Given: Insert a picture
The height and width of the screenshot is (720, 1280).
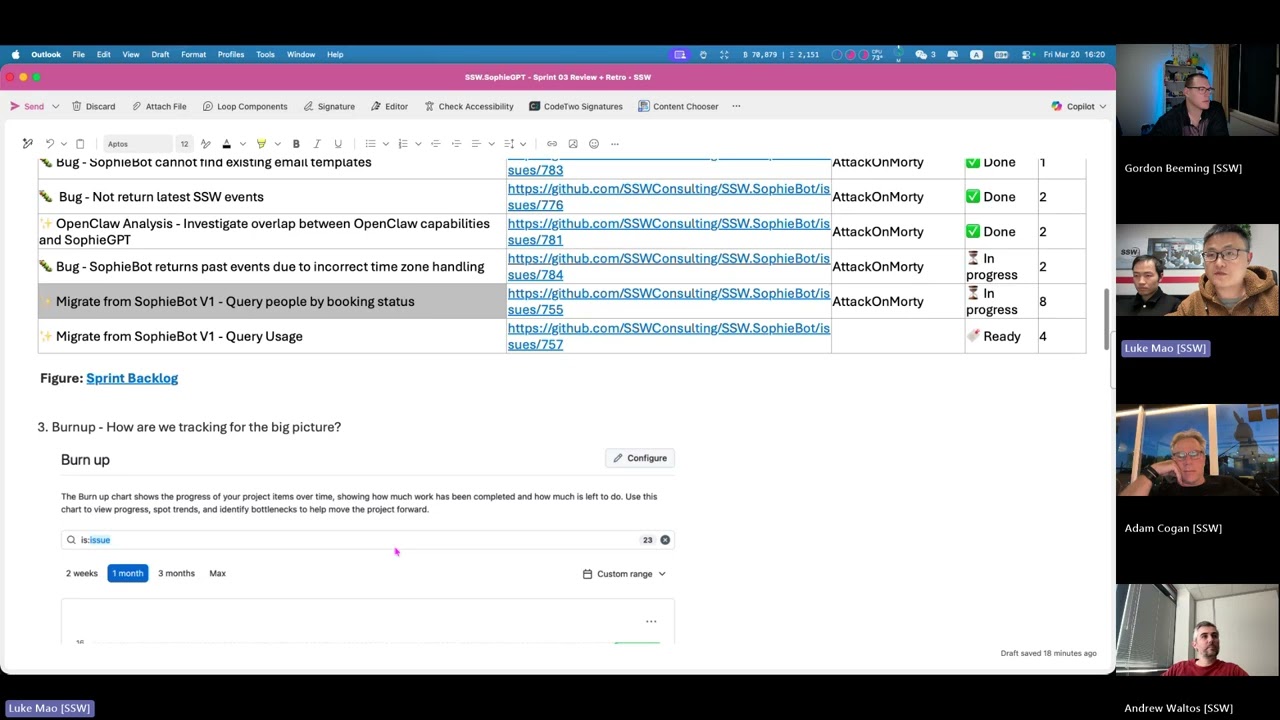Looking at the screenshot, I should point(573,144).
